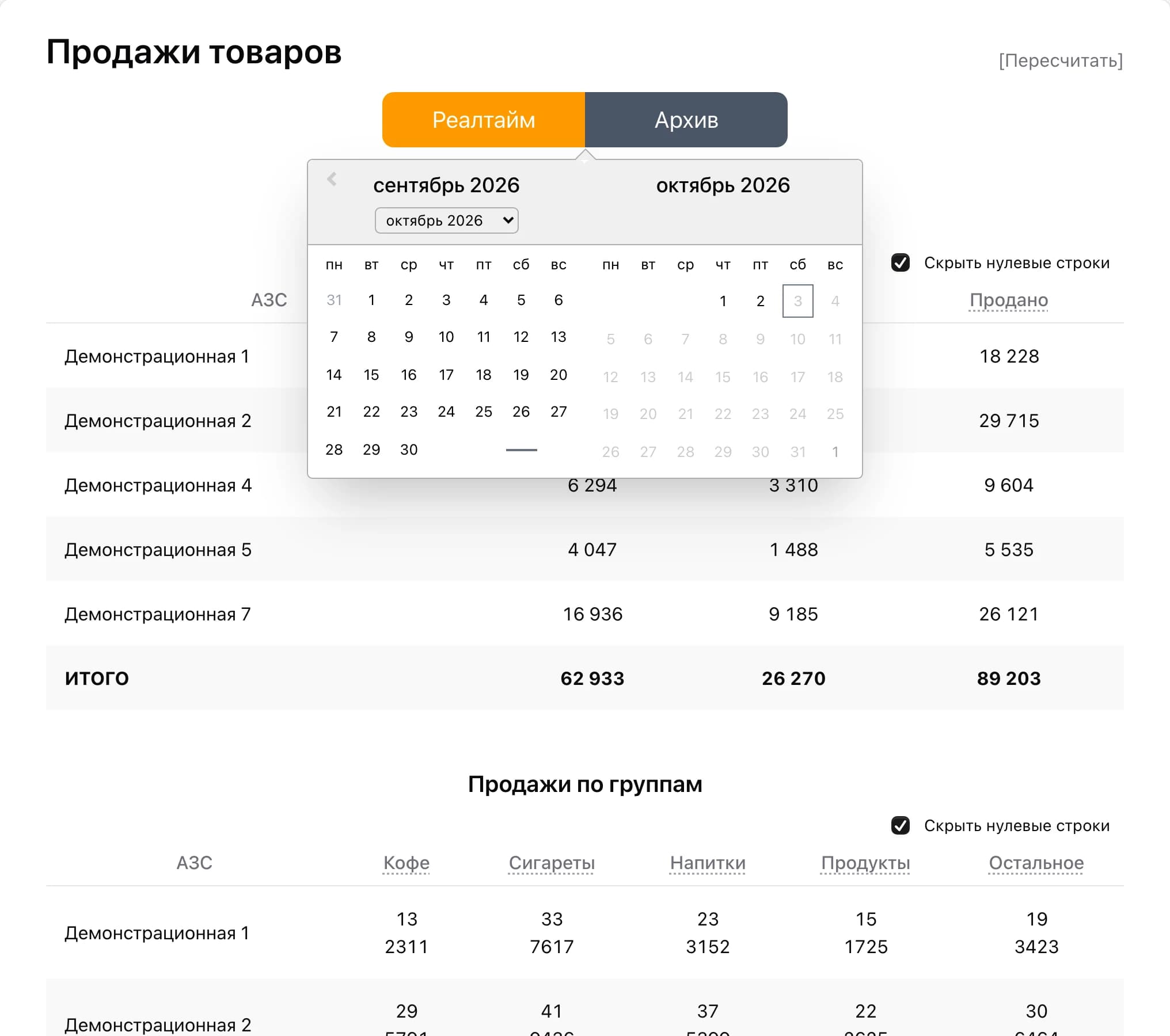The image size is (1170, 1036).
Task: Choose September 7 in the calendar
Action: click(x=334, y=337)
